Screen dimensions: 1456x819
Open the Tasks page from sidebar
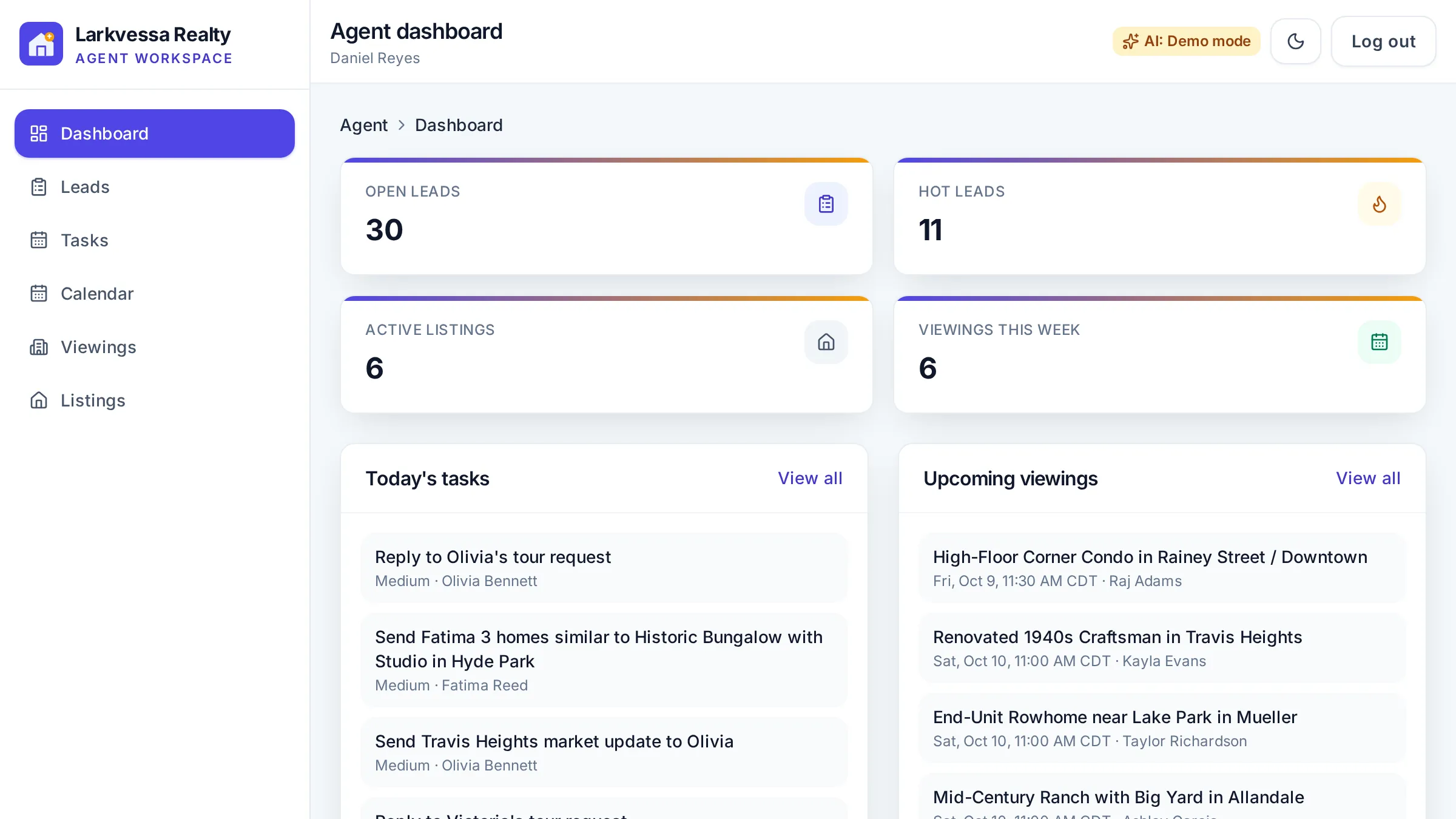pos(155,240)
